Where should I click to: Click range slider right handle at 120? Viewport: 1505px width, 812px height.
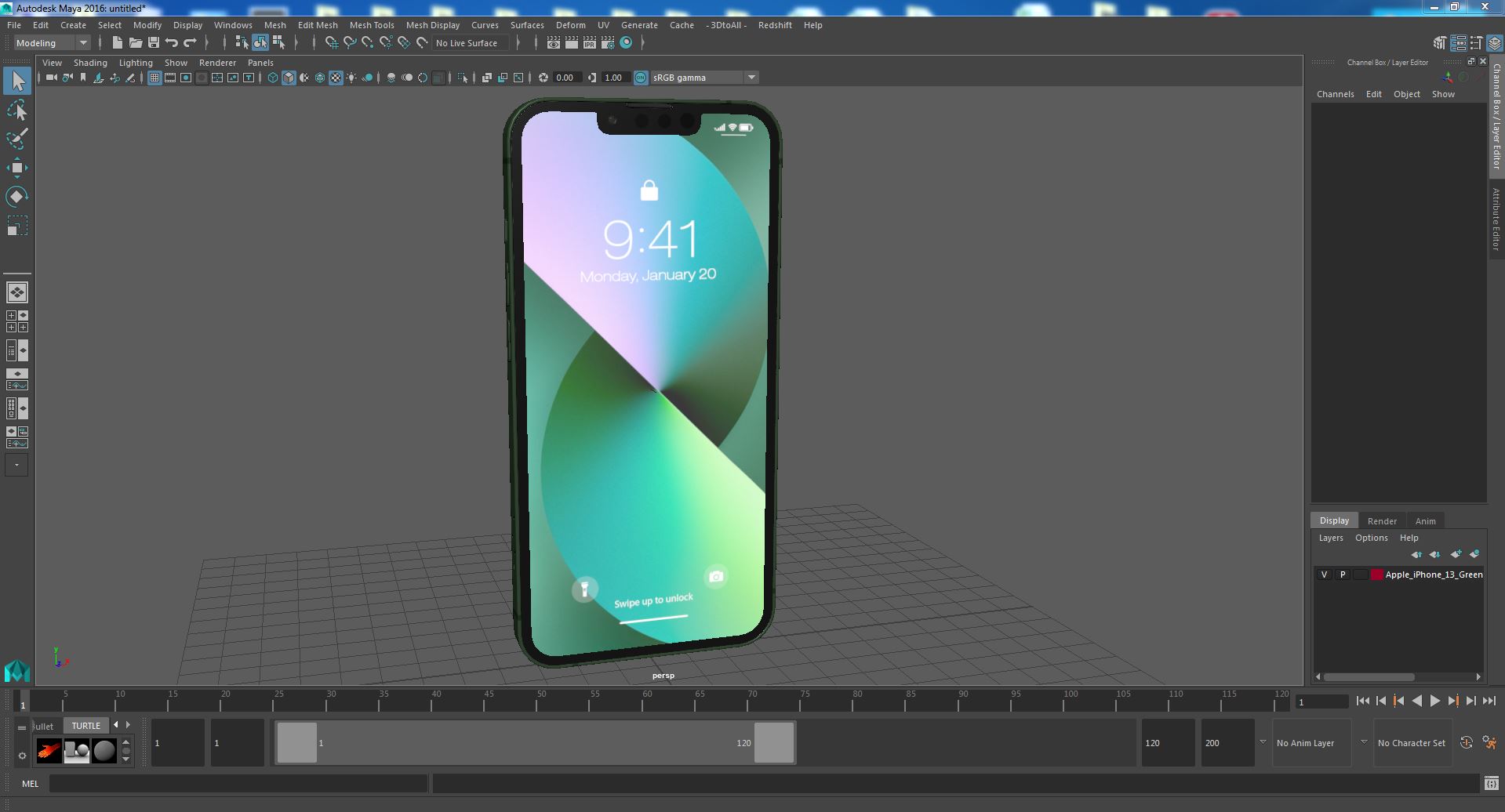coord(773,743)
